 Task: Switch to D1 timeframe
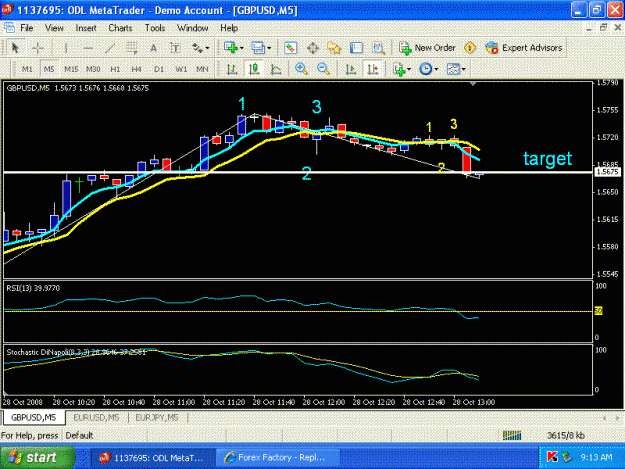(159, 69)
